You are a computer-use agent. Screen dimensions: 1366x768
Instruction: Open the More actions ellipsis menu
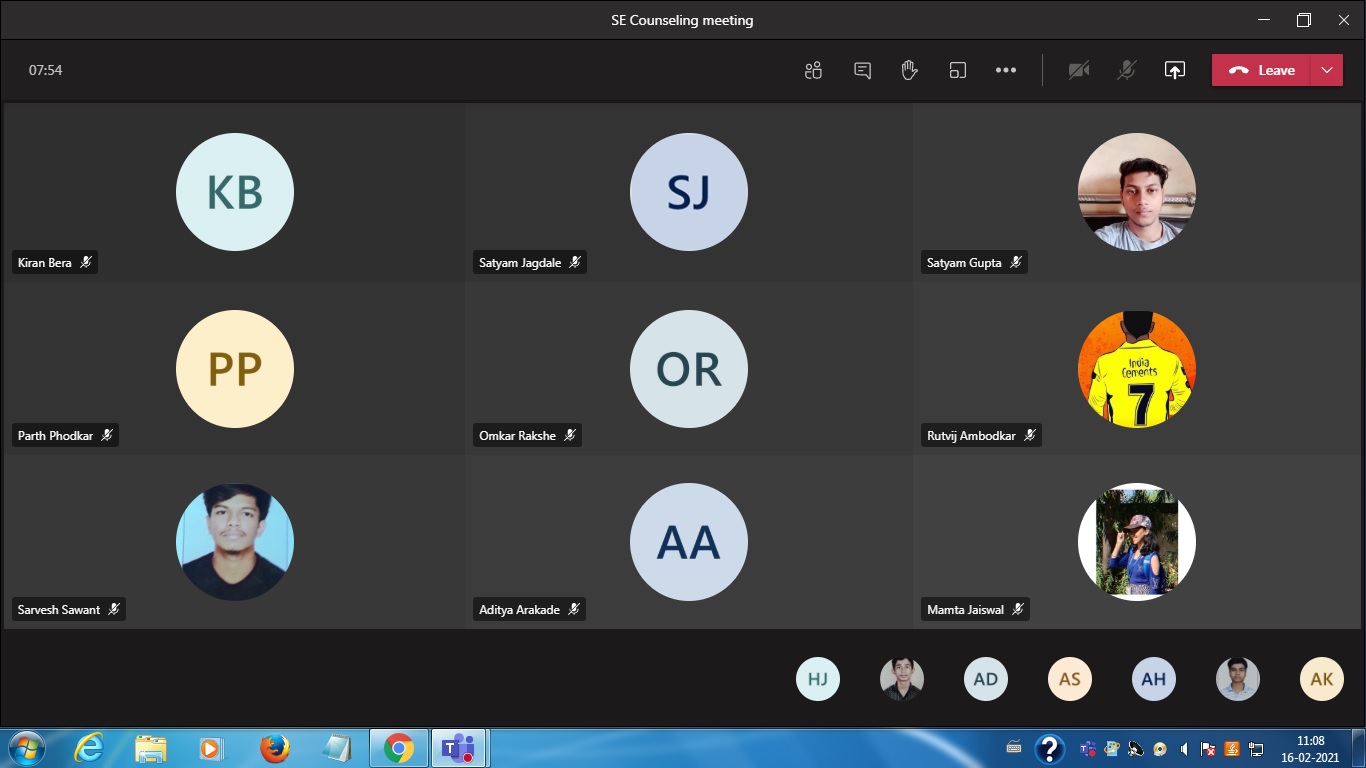[x=1006, y=70]
